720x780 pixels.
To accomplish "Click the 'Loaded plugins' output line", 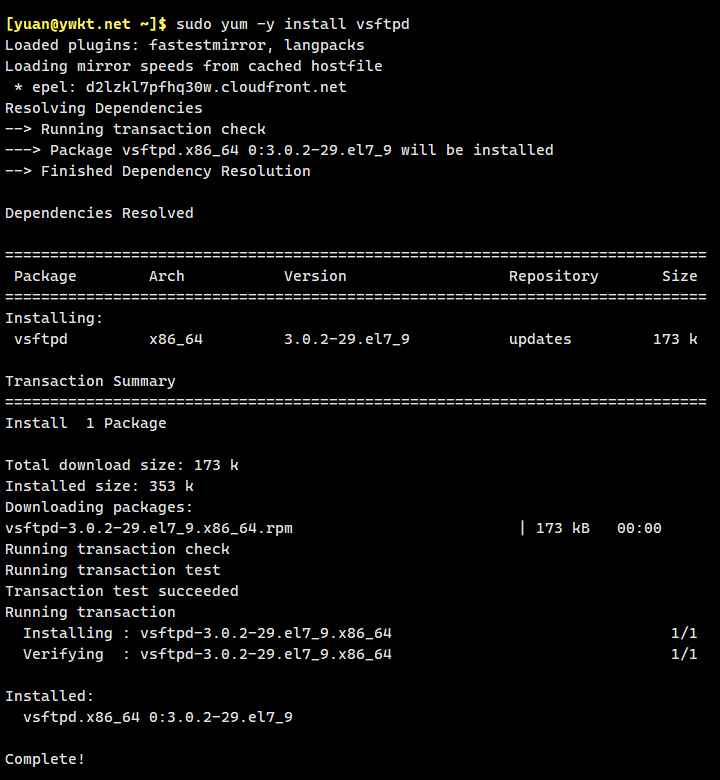I will pos(185,45).
